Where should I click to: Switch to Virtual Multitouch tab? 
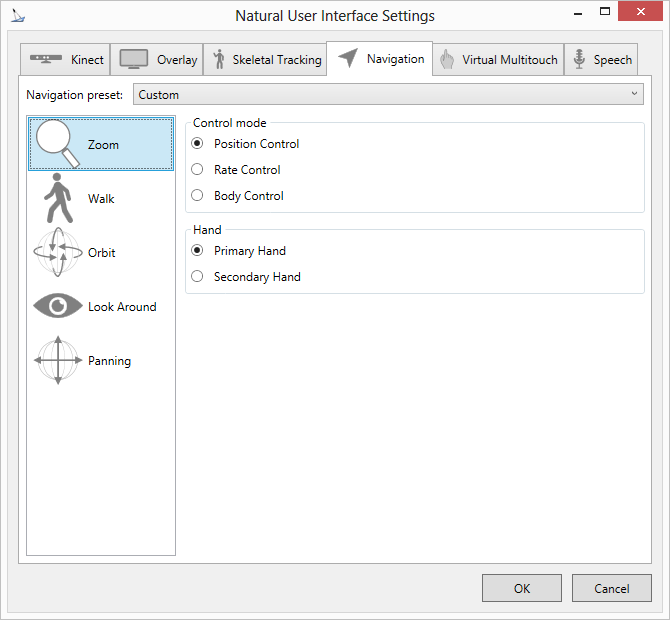click(498, 60)
